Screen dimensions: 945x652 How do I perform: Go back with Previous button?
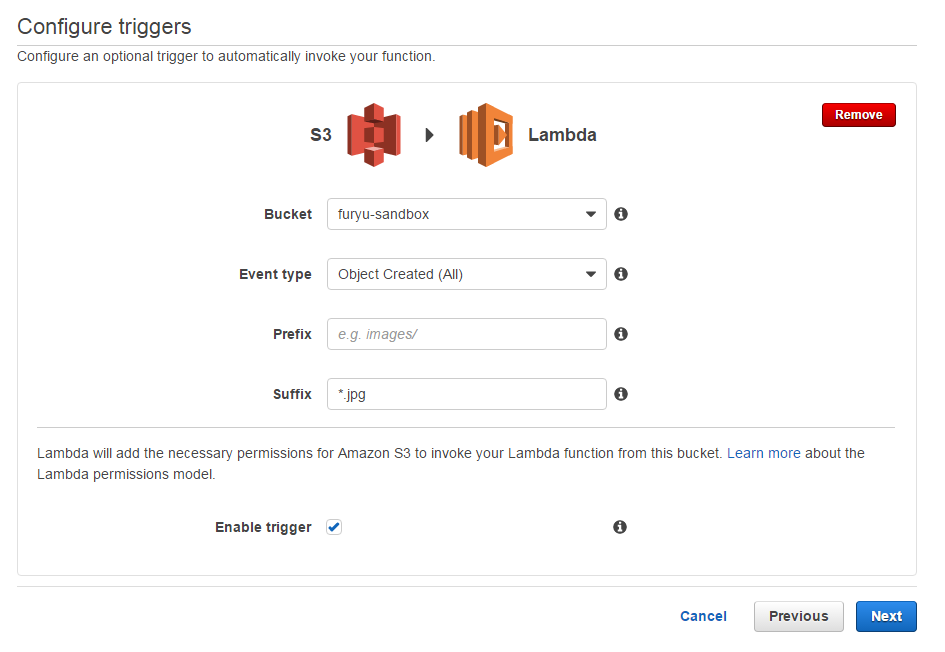tap(799, 616)
